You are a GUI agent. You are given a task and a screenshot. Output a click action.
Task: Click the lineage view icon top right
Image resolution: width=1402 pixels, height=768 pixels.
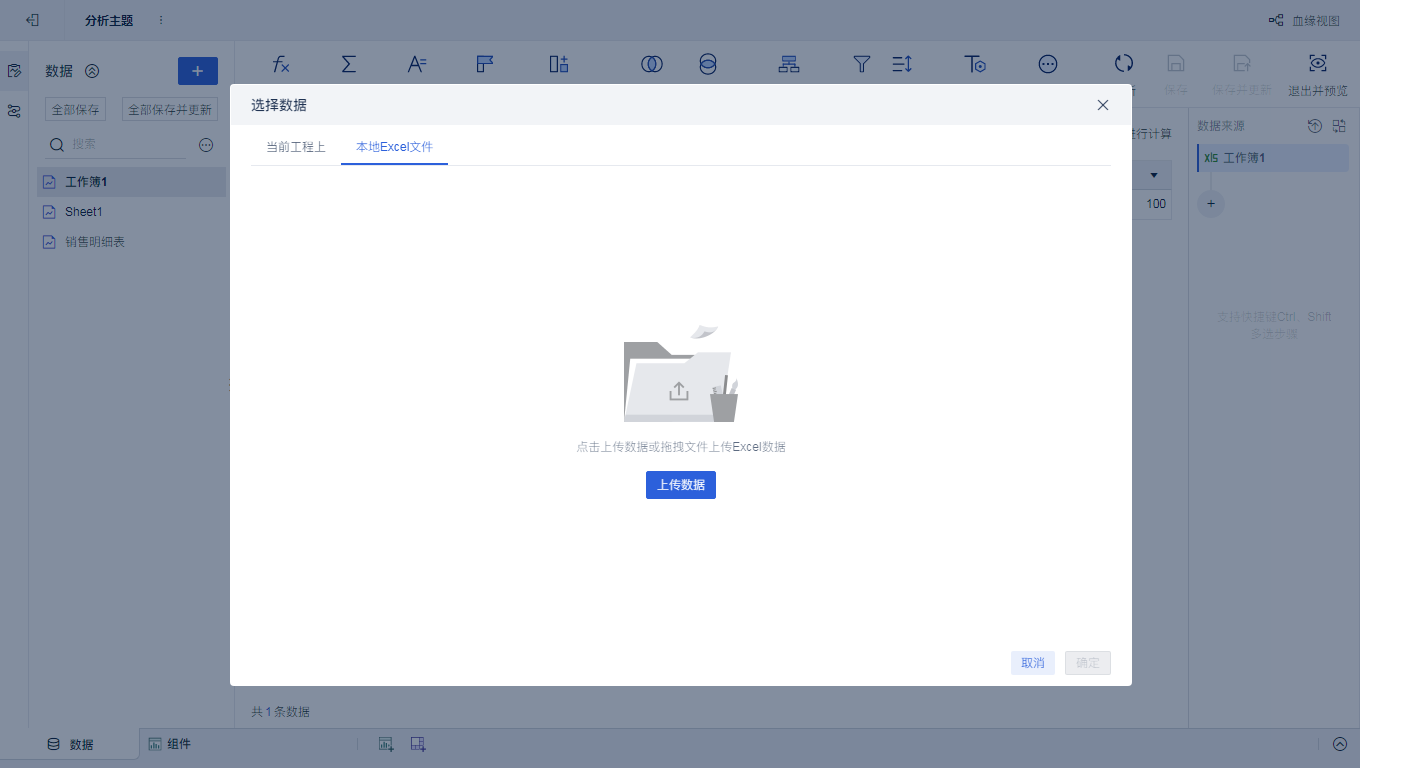(1276, 20)
